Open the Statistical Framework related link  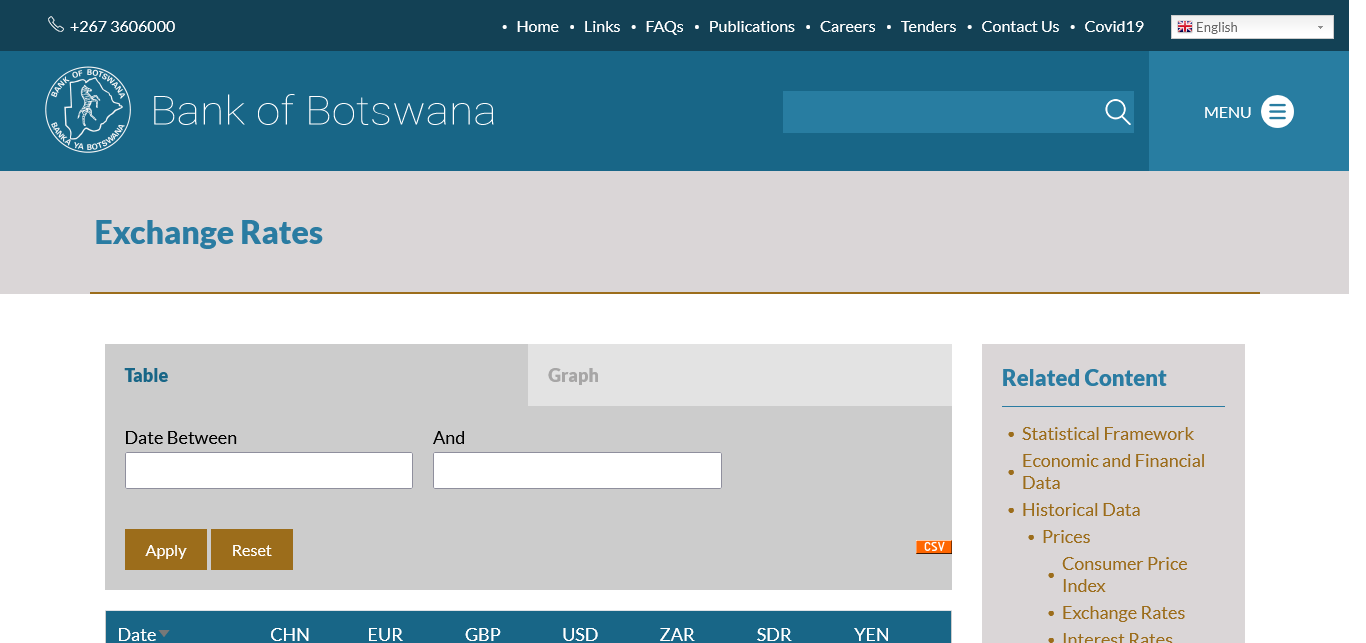click(1107, 434)
